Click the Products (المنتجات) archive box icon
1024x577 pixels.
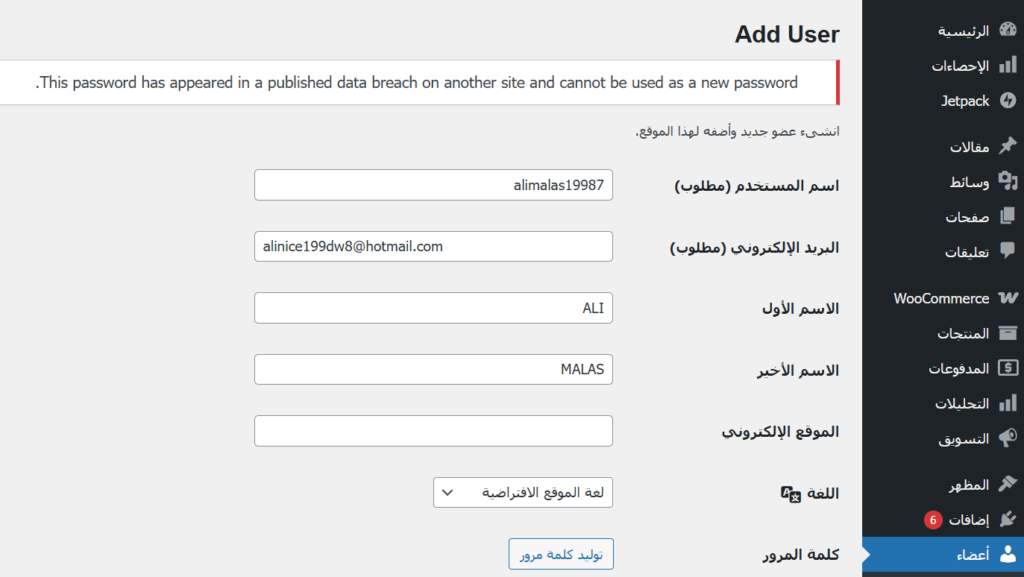point(1007,333)
